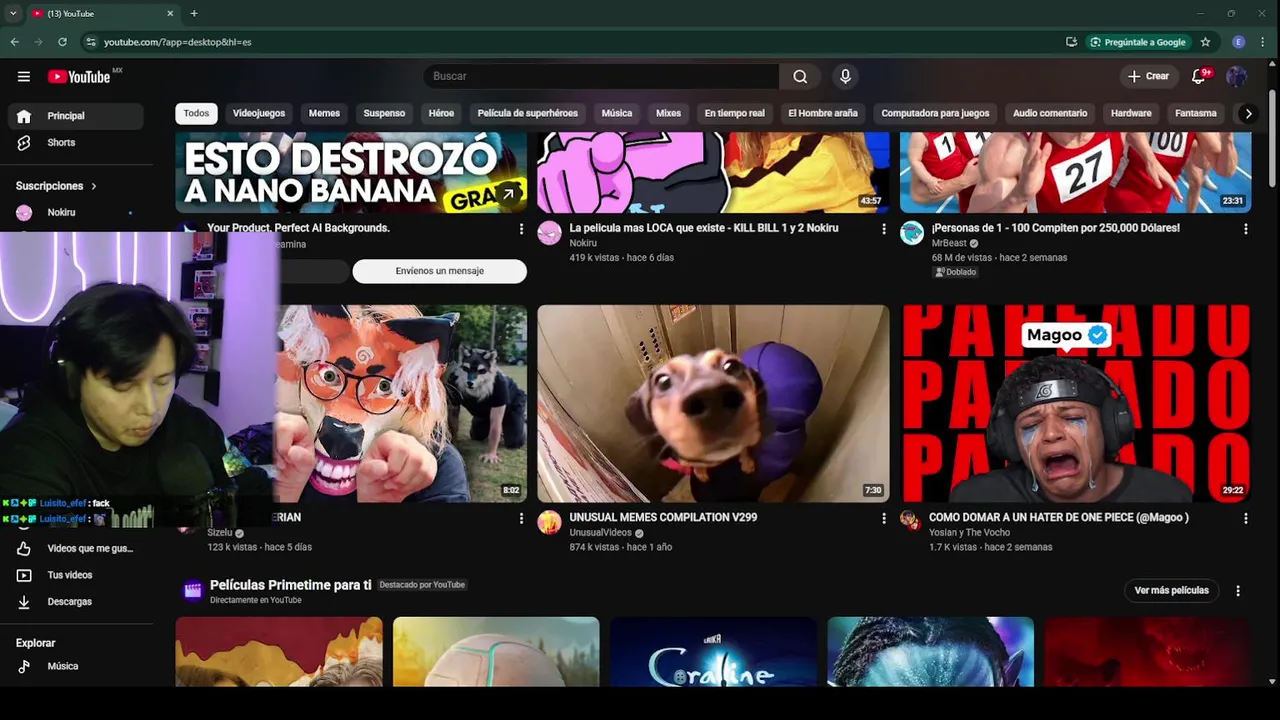Open the Magoo crying thumbnail
Image resolution: width=1280 pixels, height=720 pixels.
[x=1075, y=403]
